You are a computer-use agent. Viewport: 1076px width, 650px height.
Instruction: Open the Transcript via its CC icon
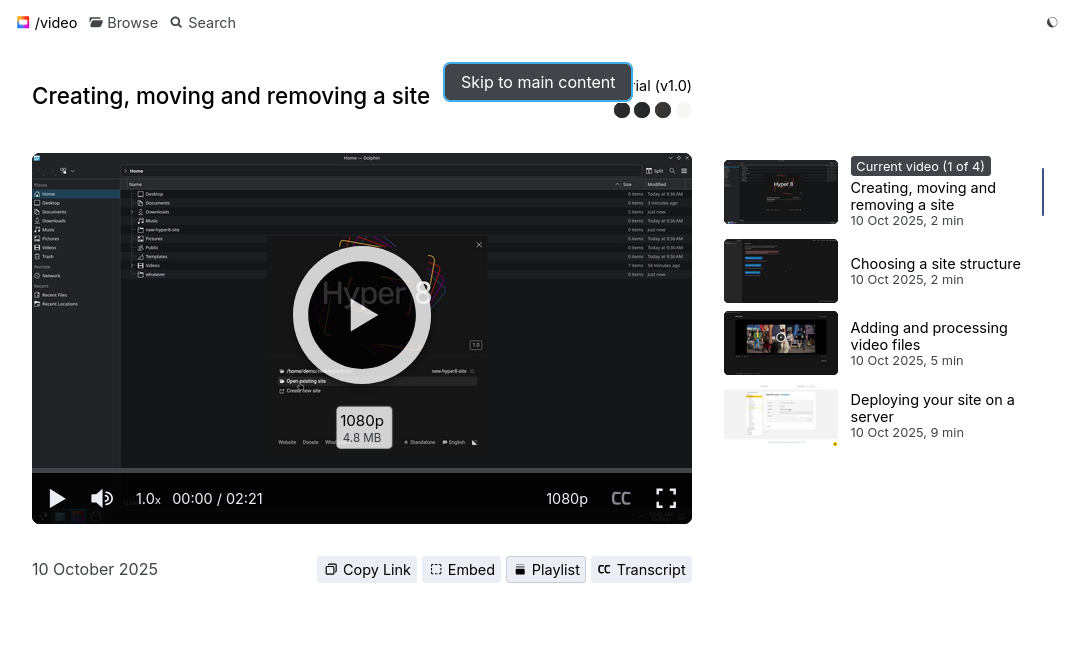[x=605, y=569]
